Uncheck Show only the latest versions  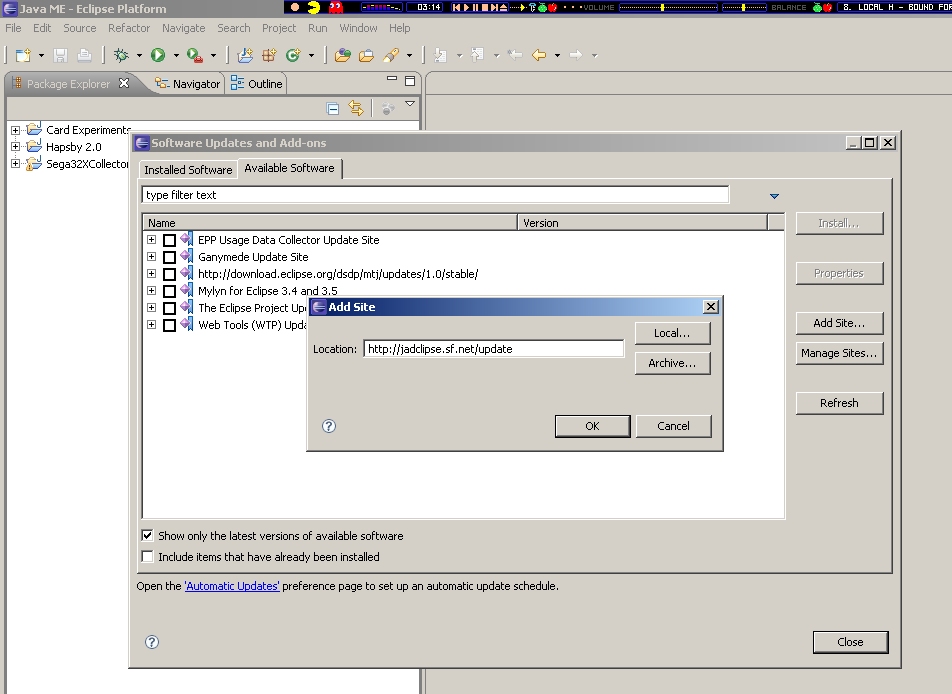point(148,536)
